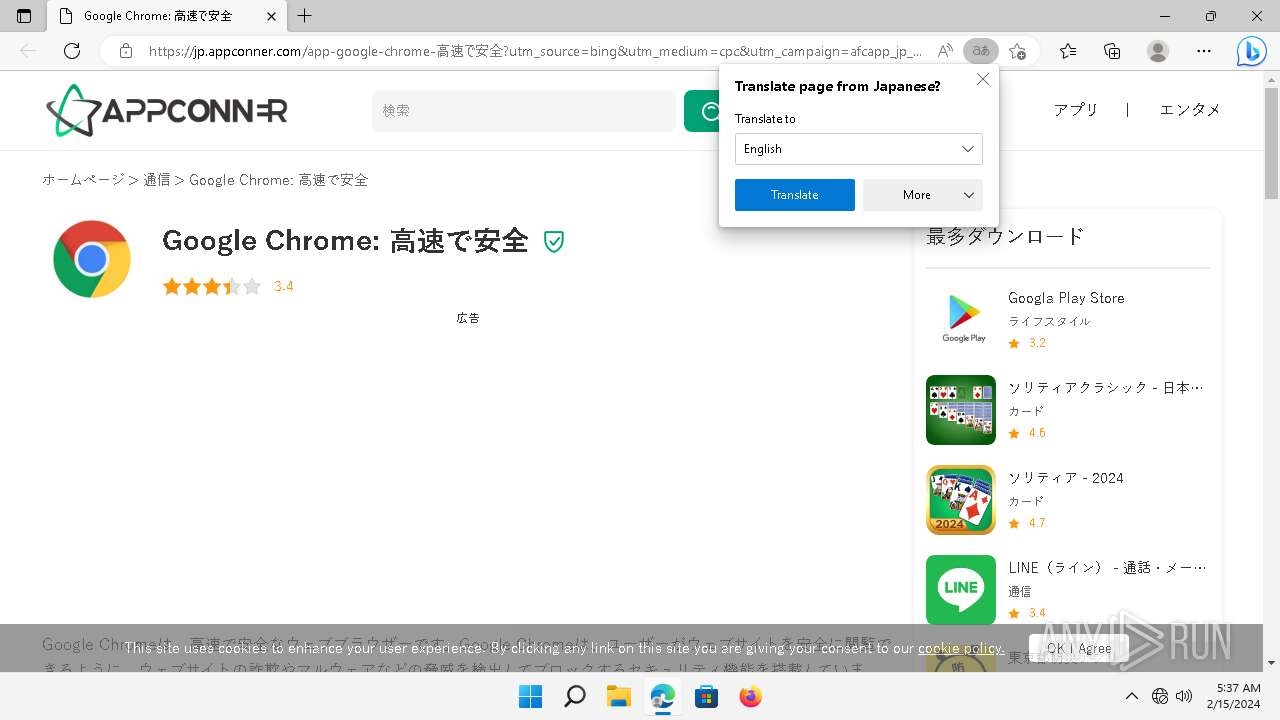Open the エンタメ menu item

point(1190,110)
